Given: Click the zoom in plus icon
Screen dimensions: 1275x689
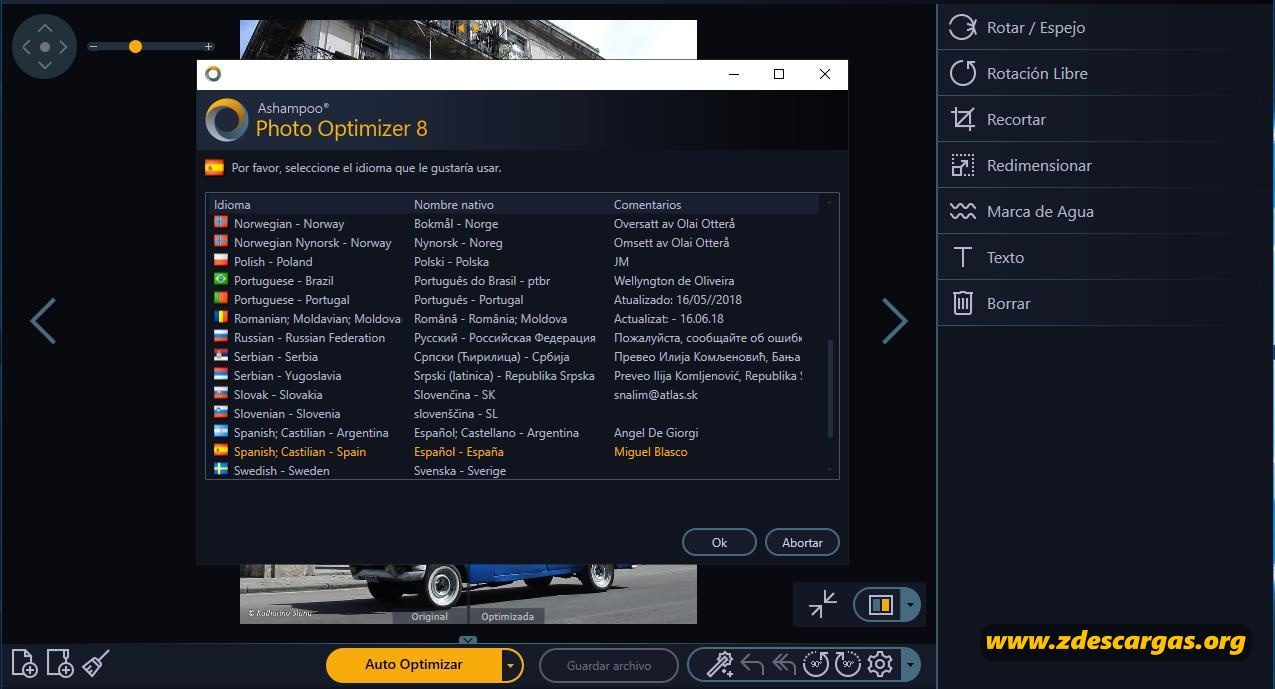Looking at the screenshot, I should click(208, 46).
